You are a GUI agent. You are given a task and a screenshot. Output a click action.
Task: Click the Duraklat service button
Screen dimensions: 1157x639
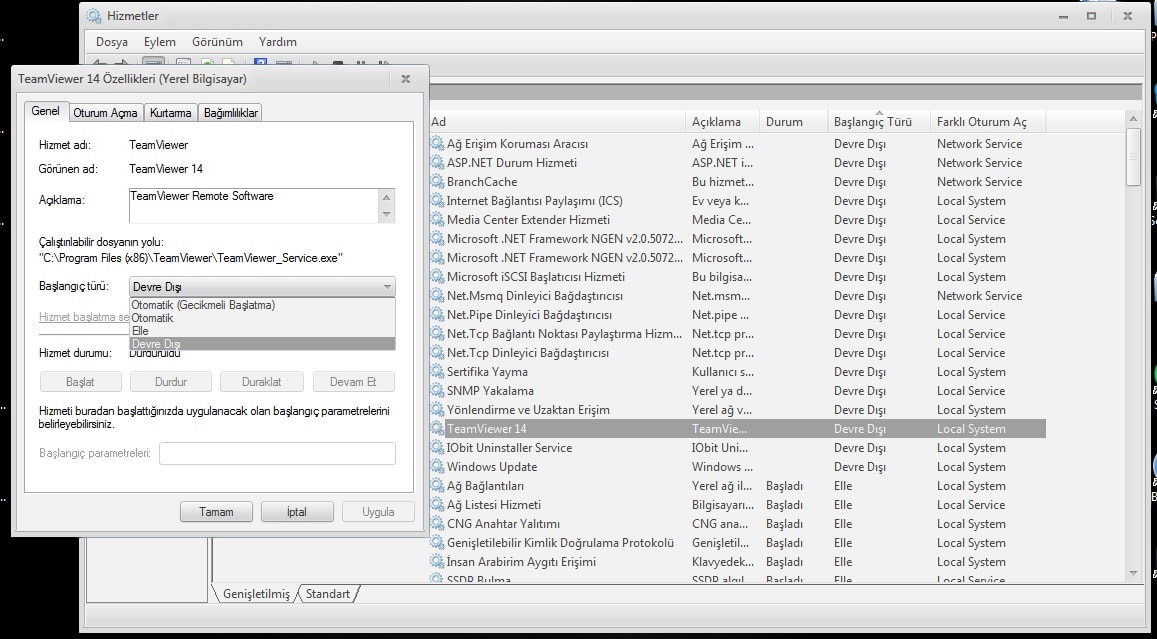[x=262, y=382]
